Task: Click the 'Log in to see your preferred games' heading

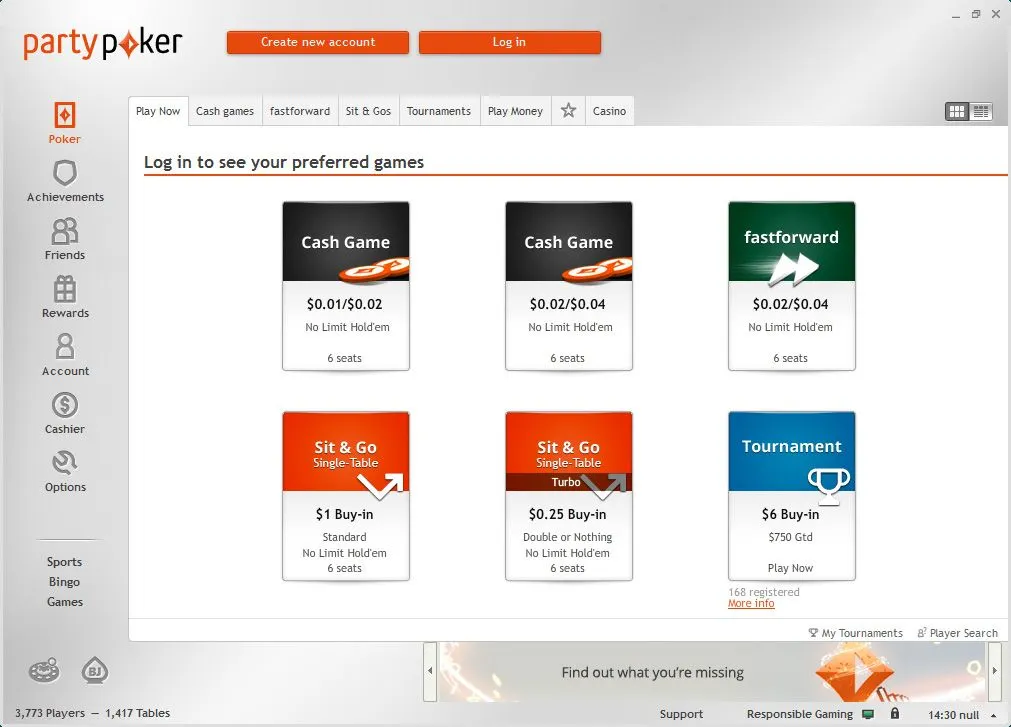Action: click(x=284, y=162)
